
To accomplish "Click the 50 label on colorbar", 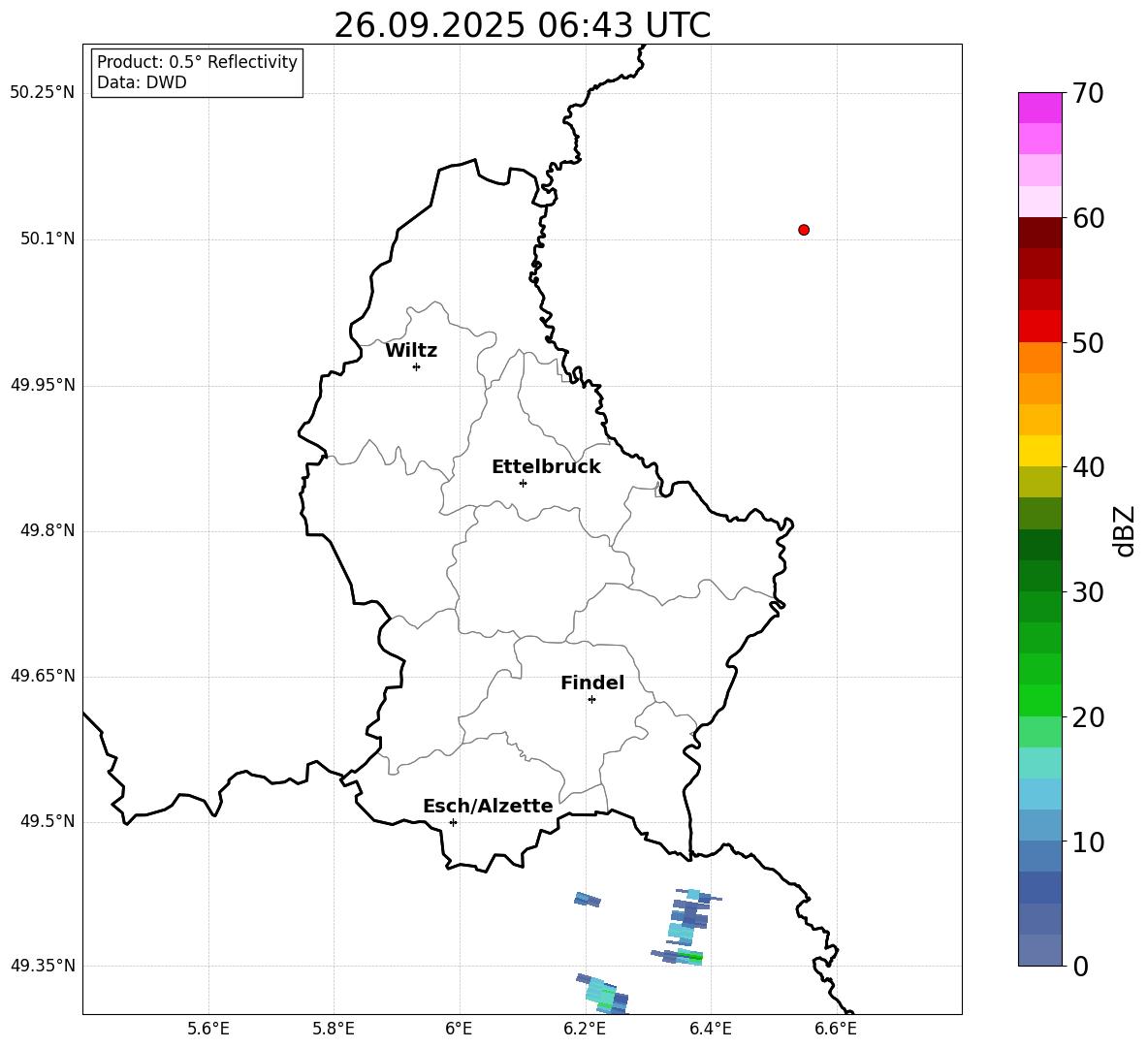I will click(x=1088, y=342).
